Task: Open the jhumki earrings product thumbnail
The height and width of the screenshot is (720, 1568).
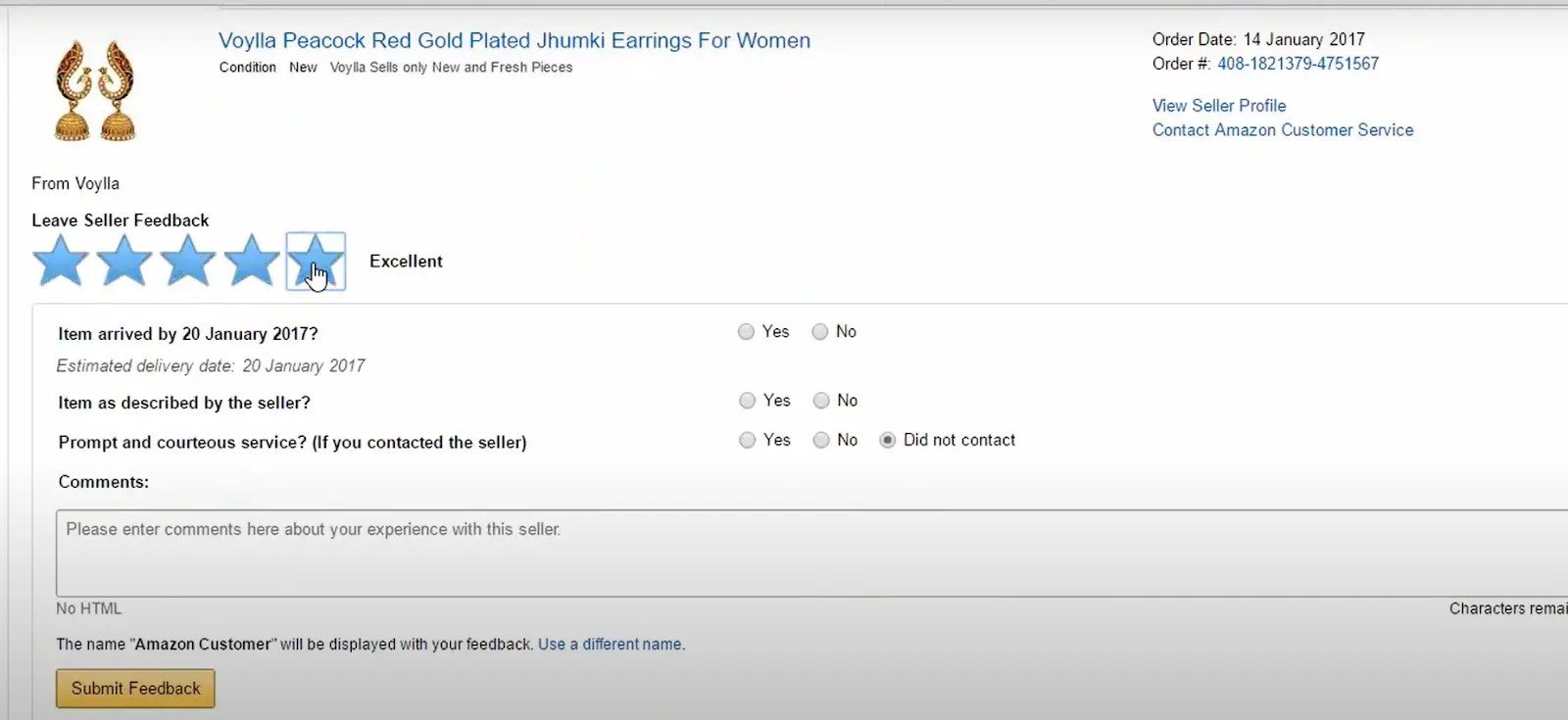Action: [x=94, y=90]
